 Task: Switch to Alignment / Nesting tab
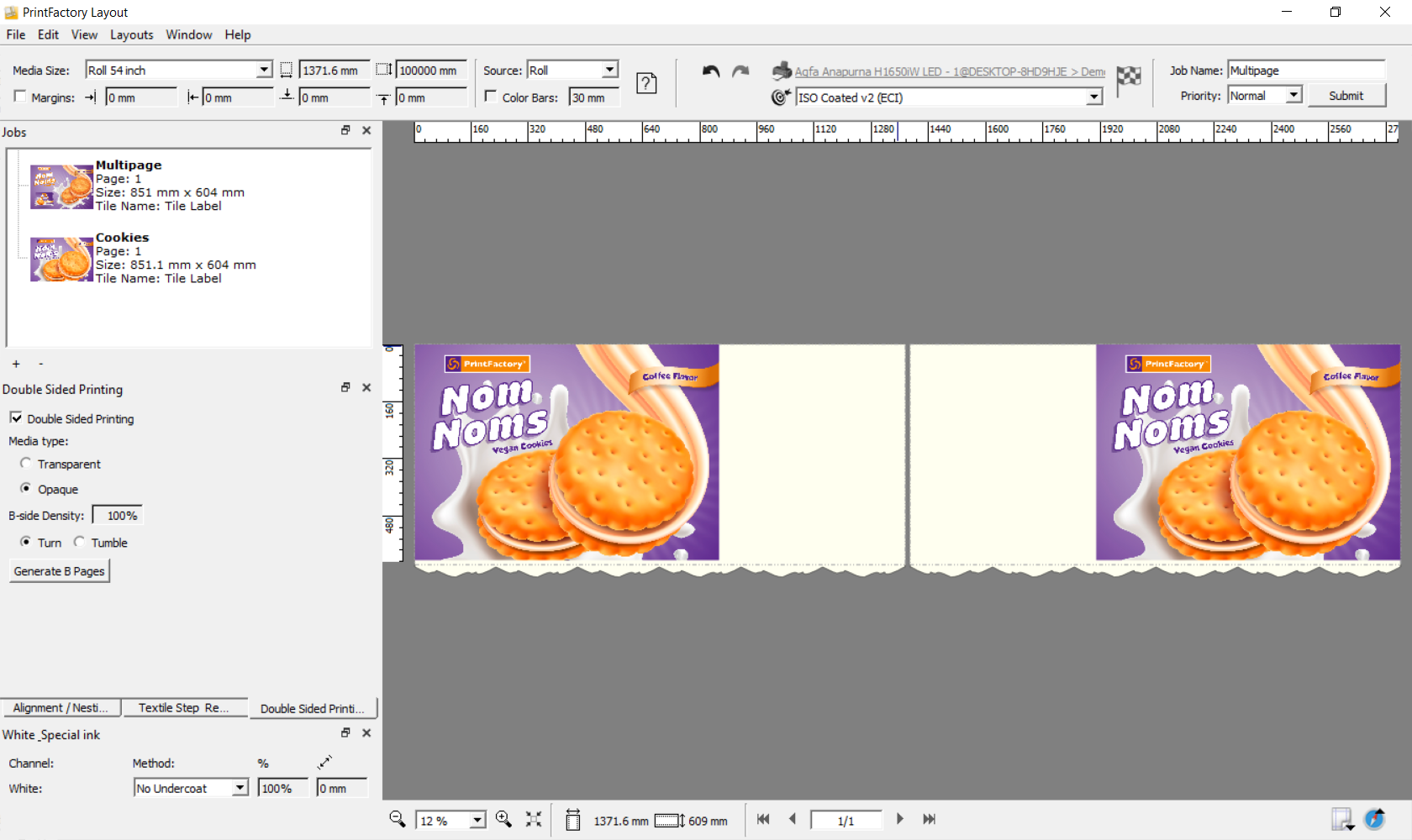click(61, 707)
